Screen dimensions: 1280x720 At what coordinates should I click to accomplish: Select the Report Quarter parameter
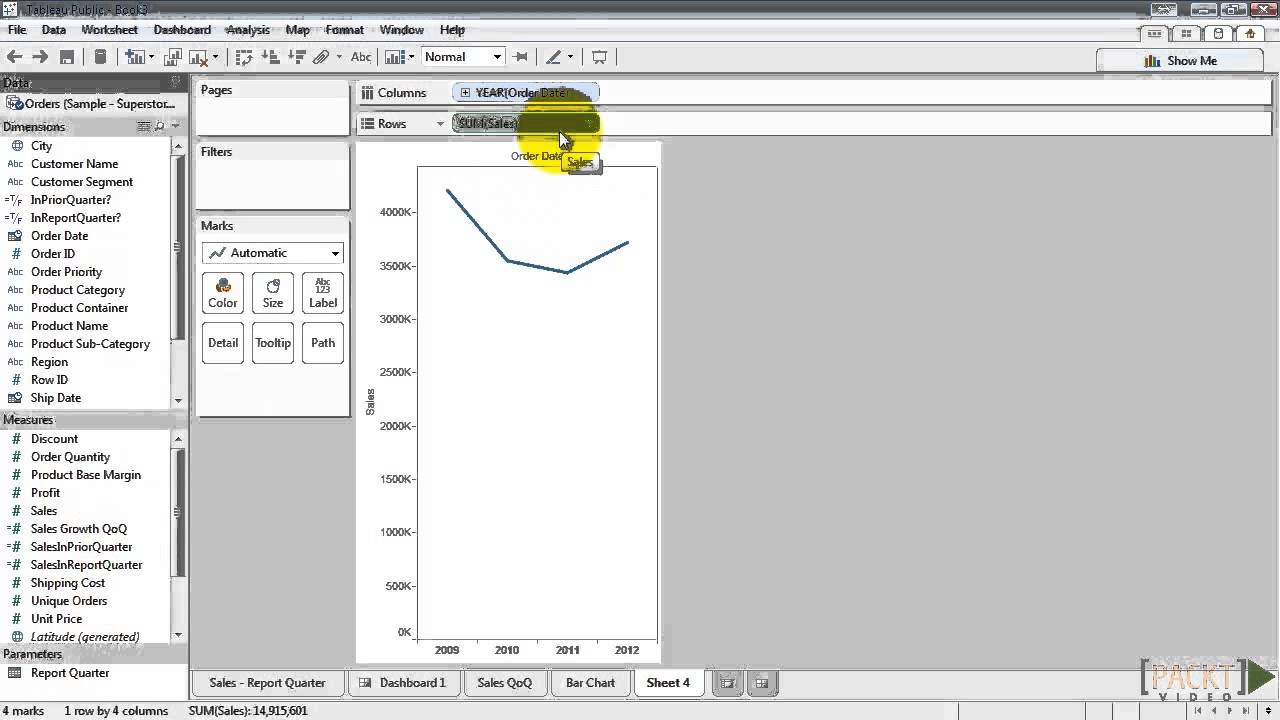[70, 673]
